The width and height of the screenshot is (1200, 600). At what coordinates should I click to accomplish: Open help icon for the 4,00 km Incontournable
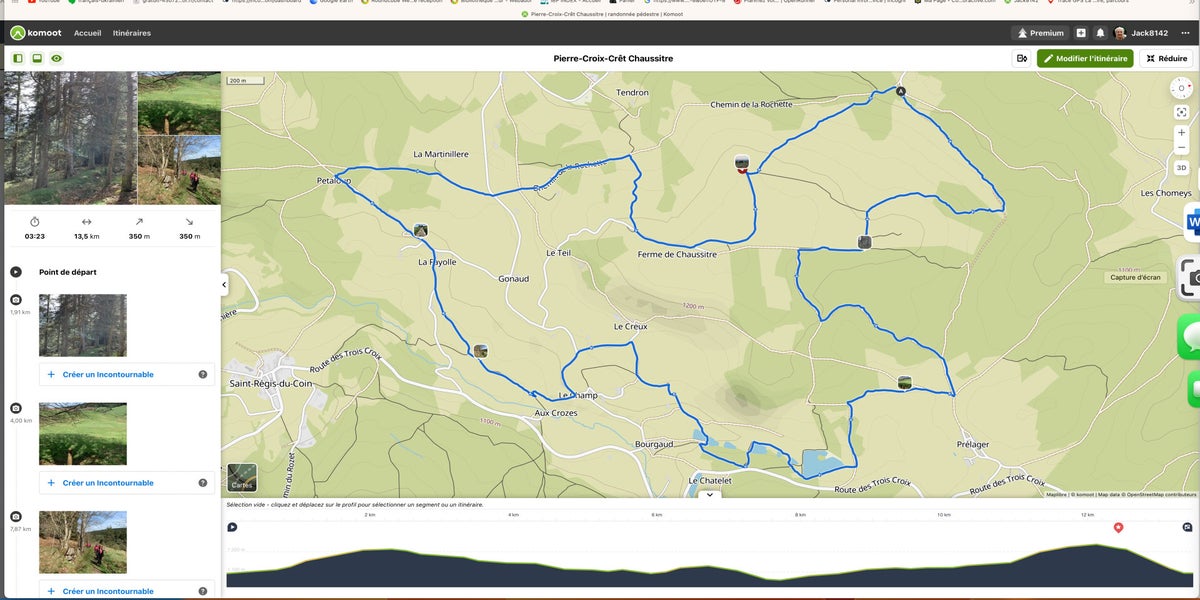[x=203, y=483]
